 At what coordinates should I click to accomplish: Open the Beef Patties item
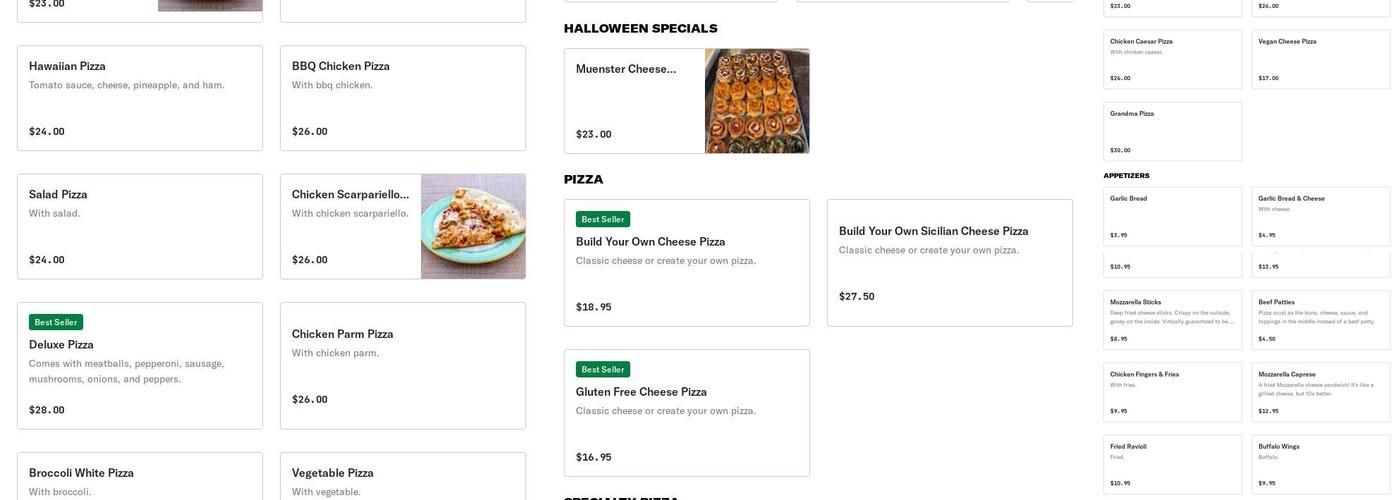point(1320,320)
